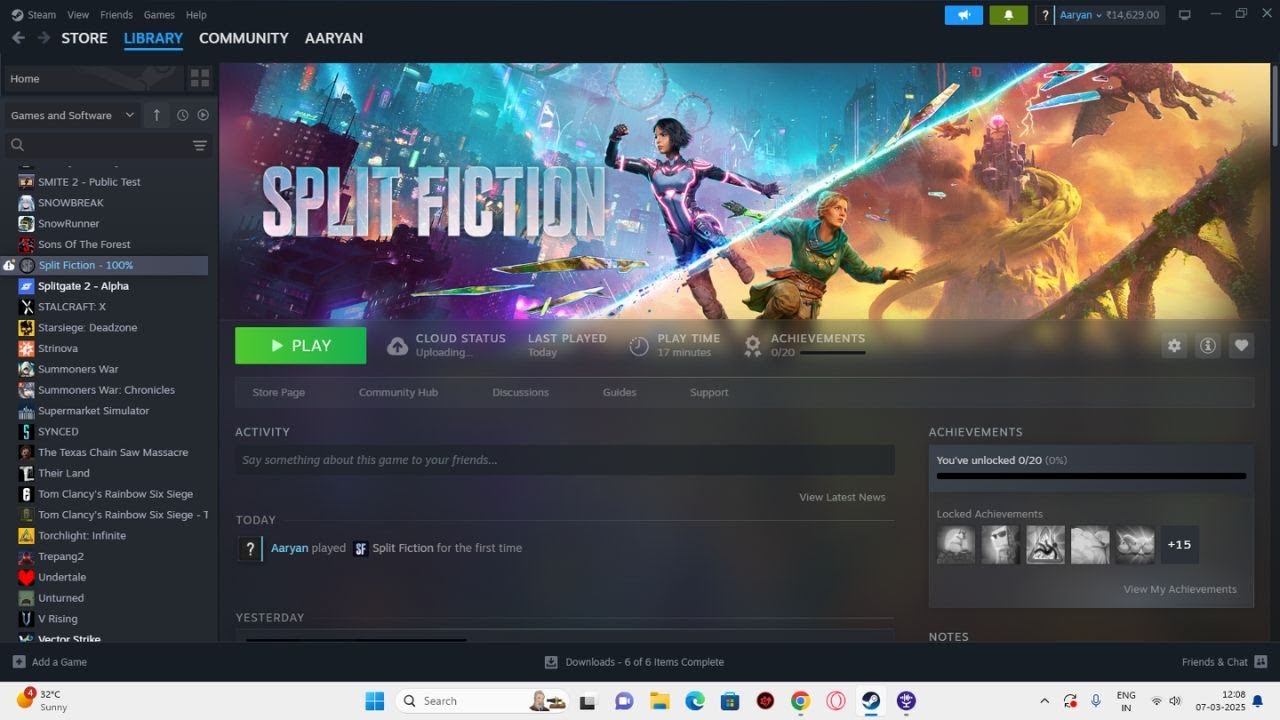This screenshot has height=720, width=1280.
Task: Switch to the STORE tab
Action: pos(84,38)
